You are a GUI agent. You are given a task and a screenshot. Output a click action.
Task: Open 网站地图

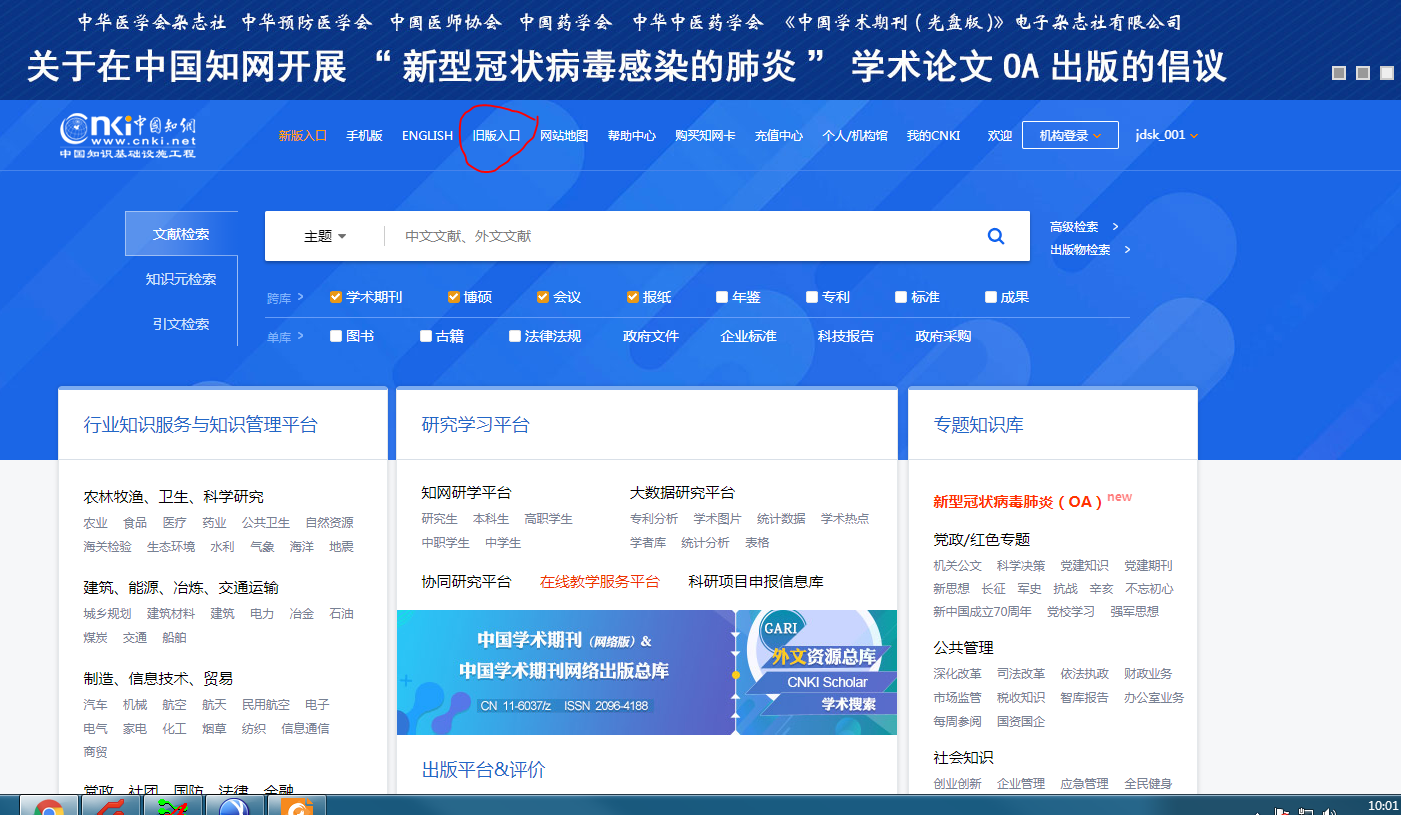564,135
